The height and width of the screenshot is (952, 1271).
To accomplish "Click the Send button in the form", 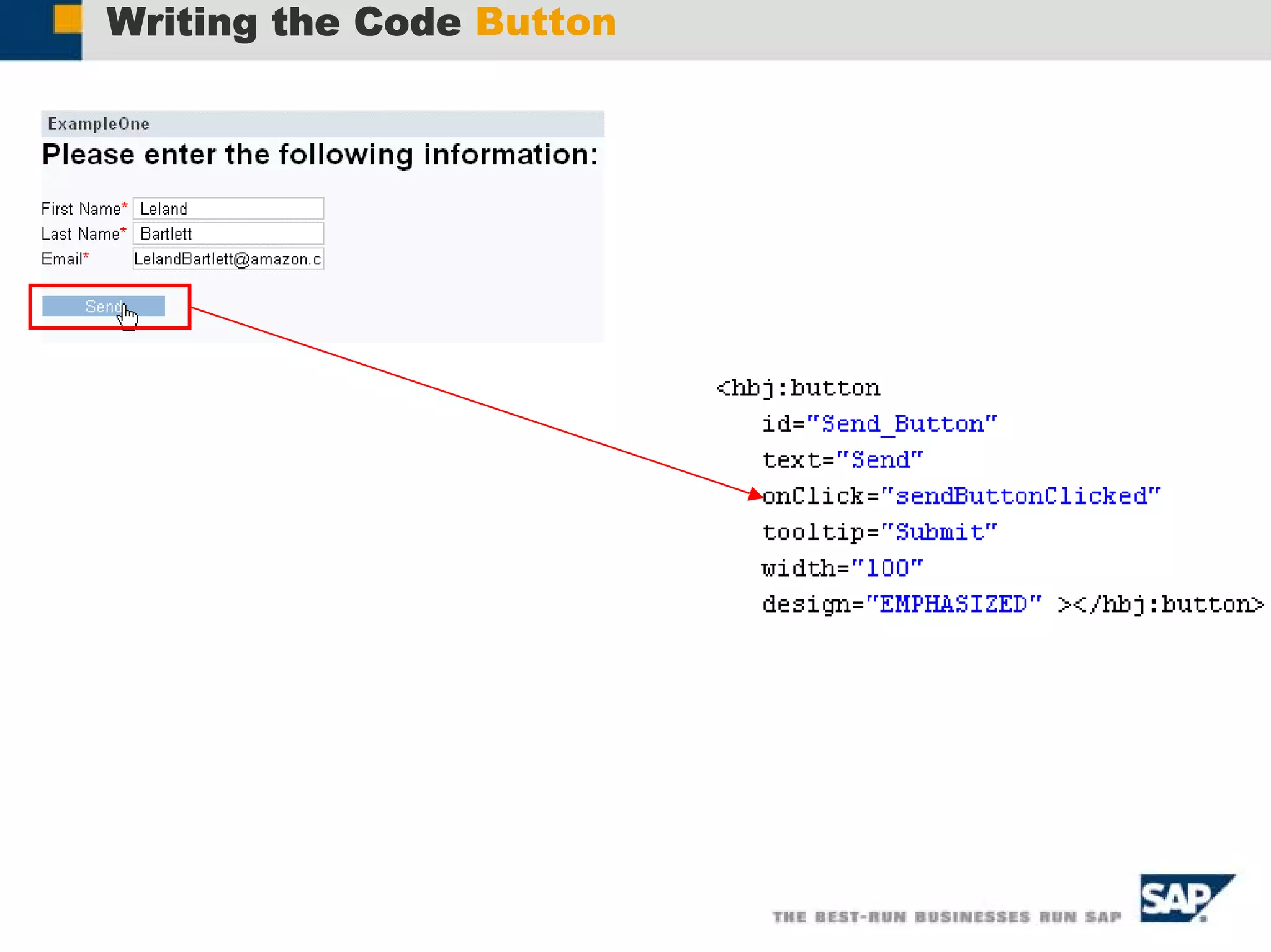I will pyautogui.click(x=104, y=306).
